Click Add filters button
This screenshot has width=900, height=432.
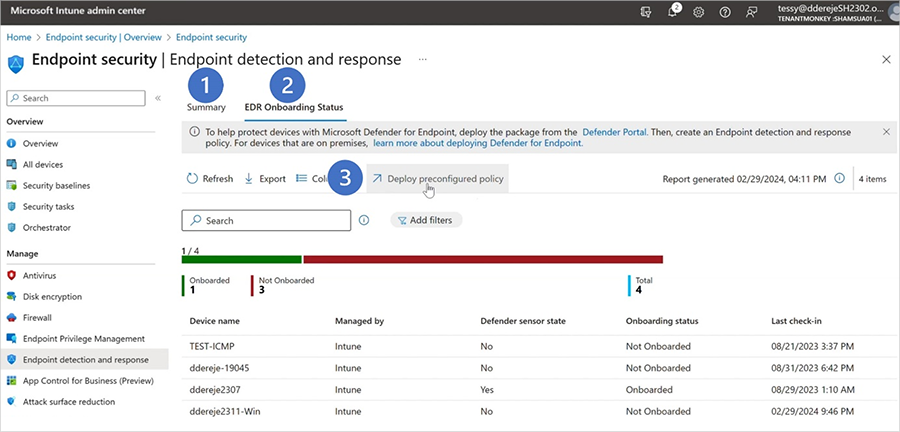426,220
